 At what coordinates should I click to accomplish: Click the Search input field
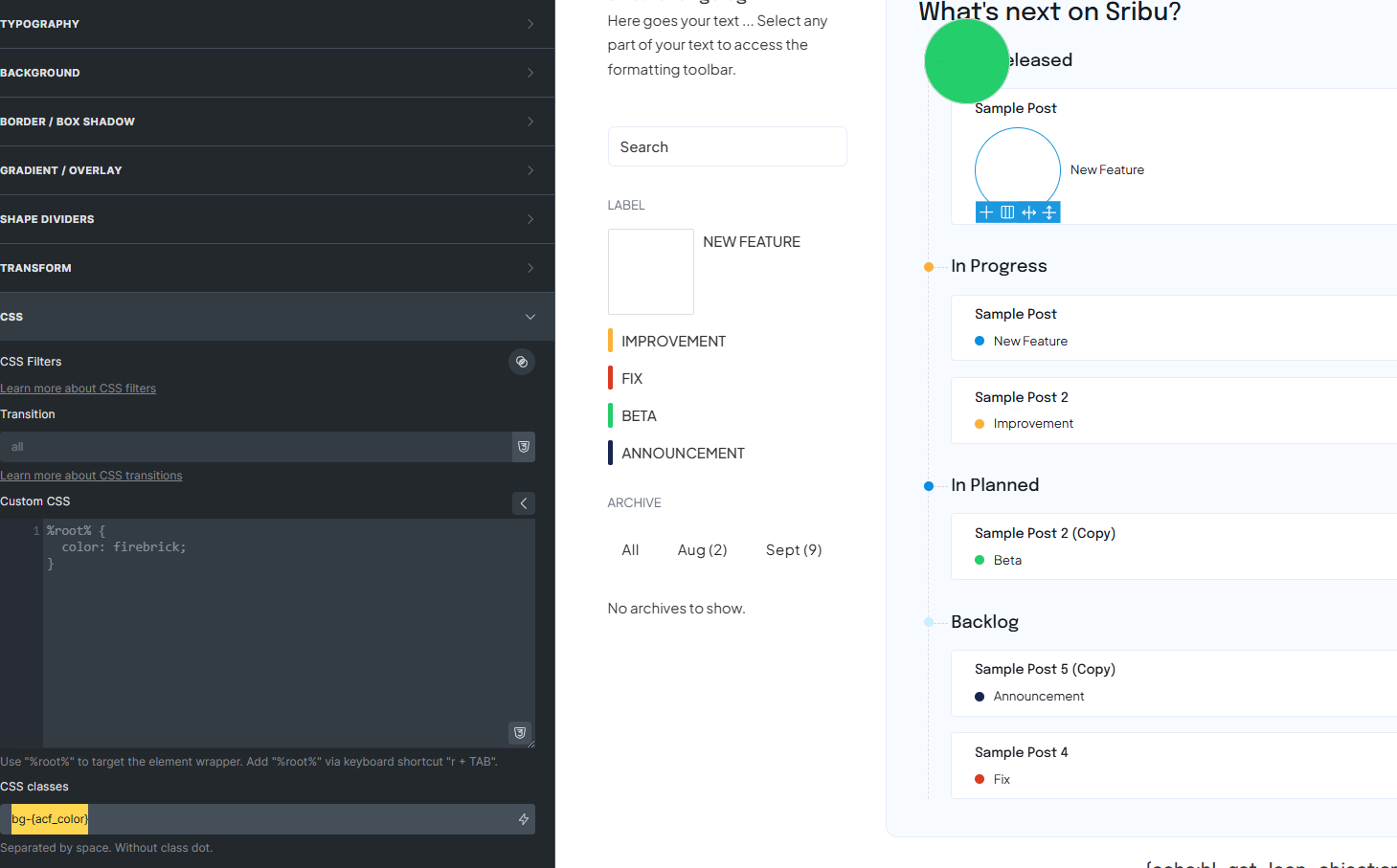pyautogui.click(x=727, y=147)
